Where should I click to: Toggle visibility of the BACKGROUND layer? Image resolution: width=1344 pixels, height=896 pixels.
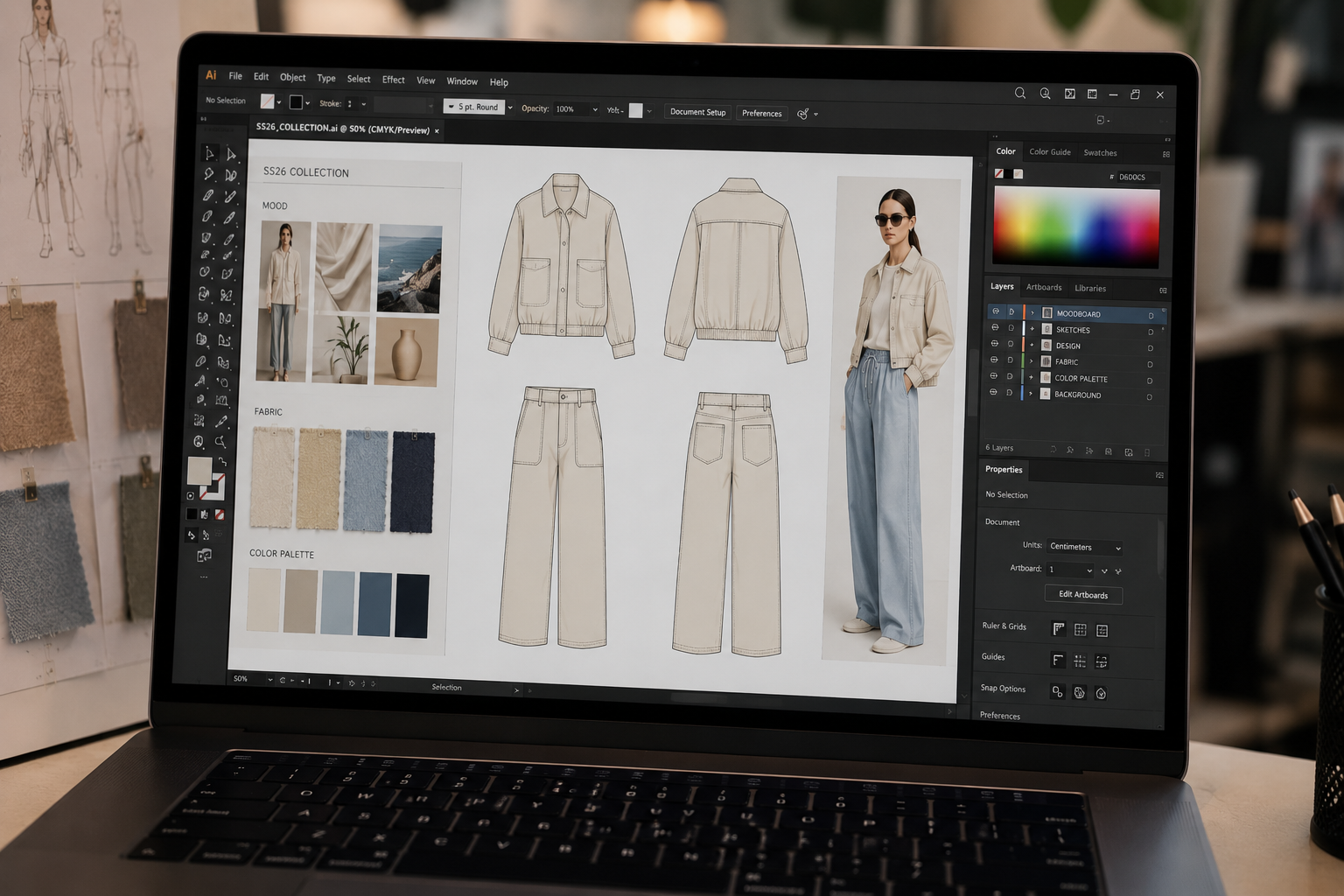pos(993,393)
